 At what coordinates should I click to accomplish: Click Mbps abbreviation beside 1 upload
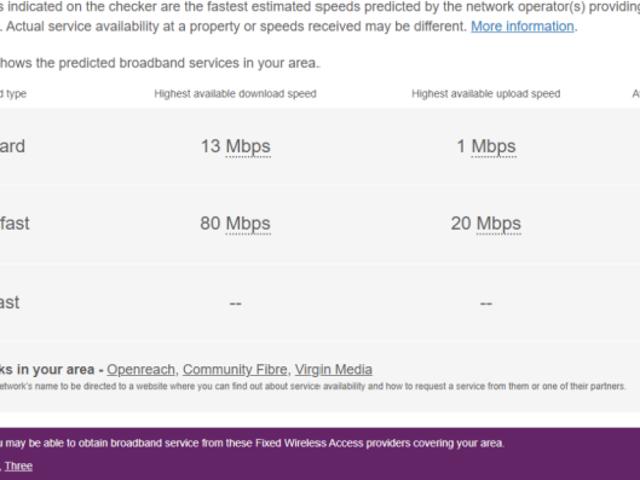[x=493, y=147]
